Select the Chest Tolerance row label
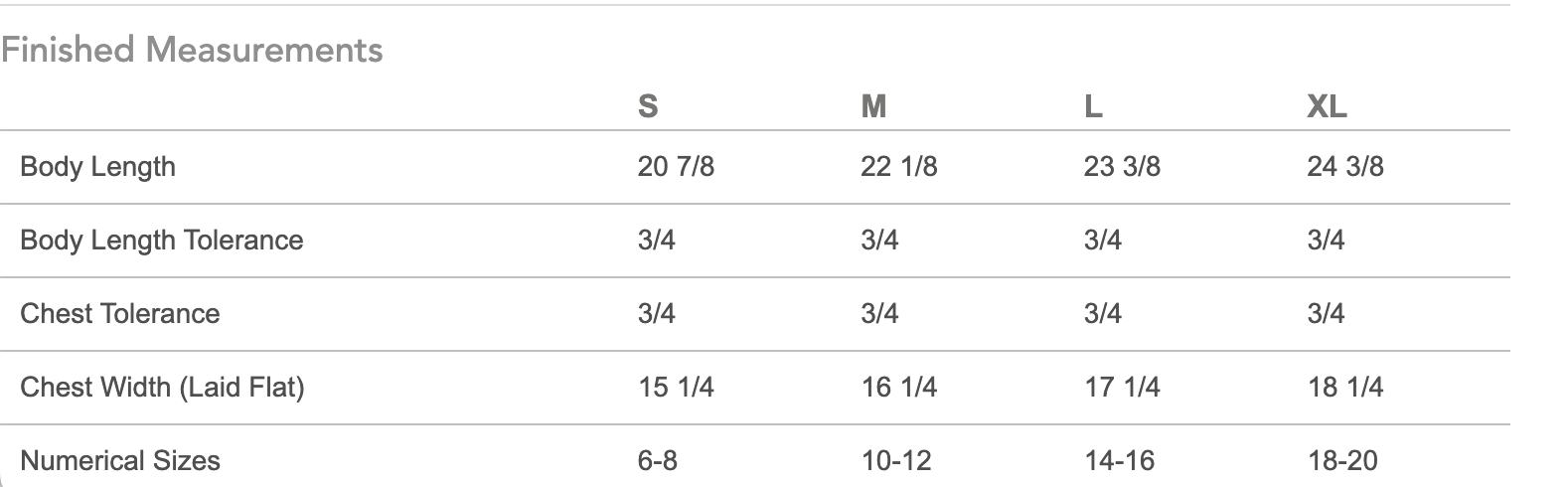The height and width of the screenshot is (487, 1568). click(119, 313)
